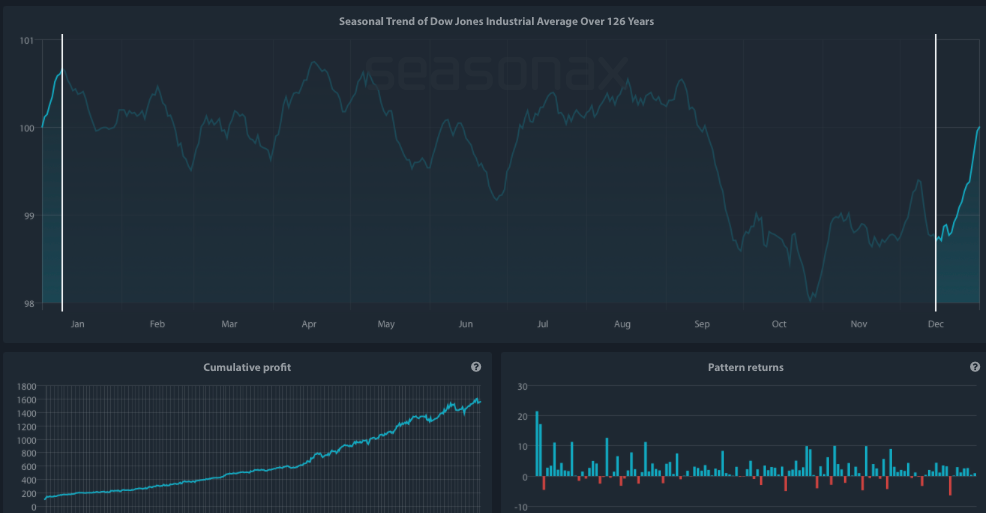986x513 pixels.
Task: Click the 'Aug' month label on the axis
Action: pyautogui.click(x=622, y=324)
